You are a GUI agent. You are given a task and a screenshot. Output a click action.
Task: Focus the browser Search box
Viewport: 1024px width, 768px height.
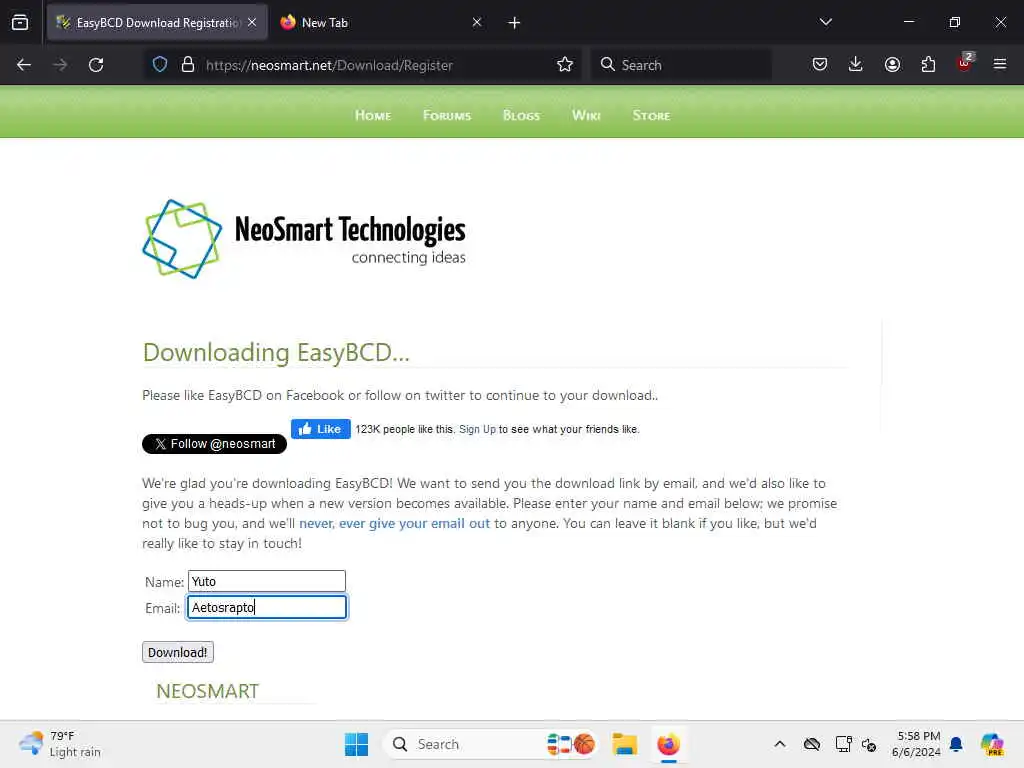681,65
